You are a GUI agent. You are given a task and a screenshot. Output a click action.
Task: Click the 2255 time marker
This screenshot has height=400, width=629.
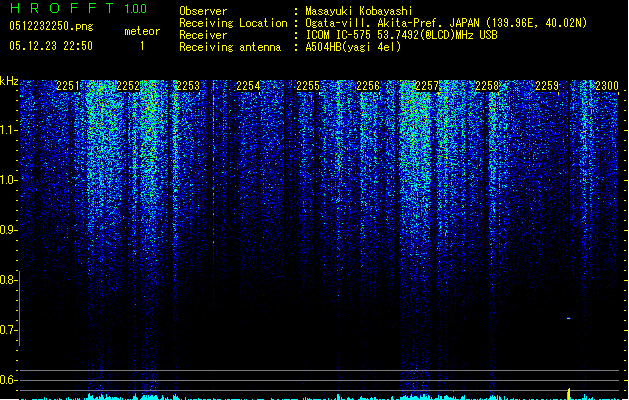(x=308, y=86)
